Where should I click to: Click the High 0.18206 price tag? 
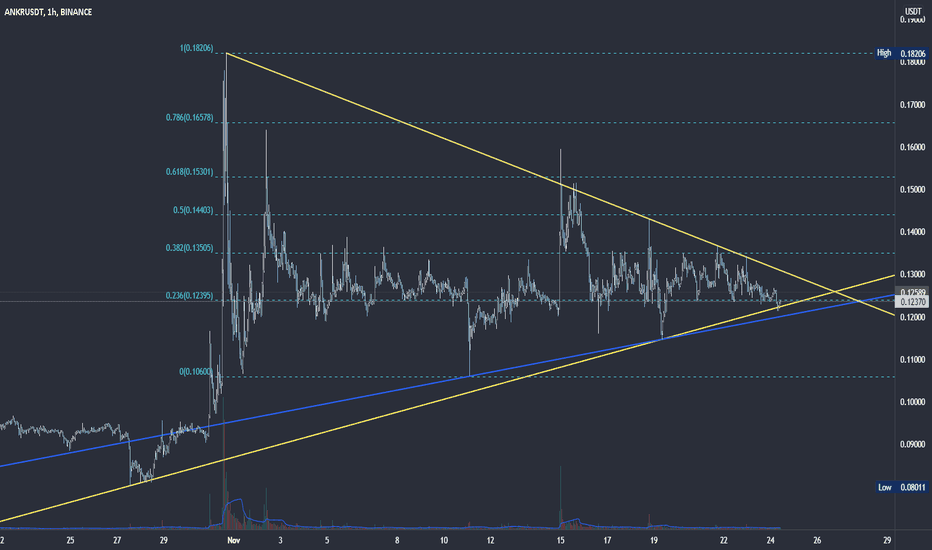(900, 54)
